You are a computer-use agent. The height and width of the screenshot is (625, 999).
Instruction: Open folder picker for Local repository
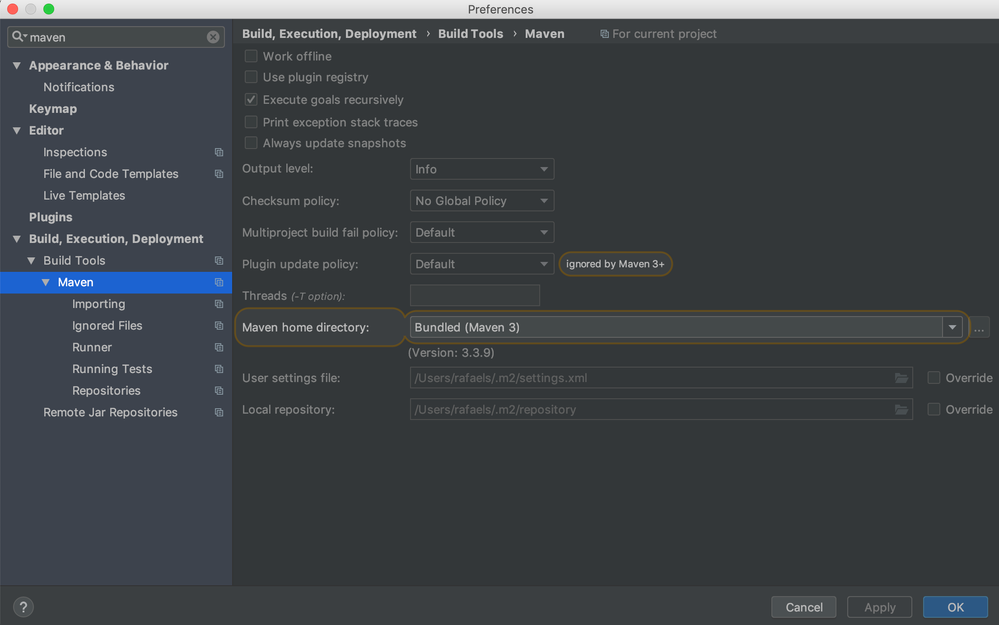[899, 409]
